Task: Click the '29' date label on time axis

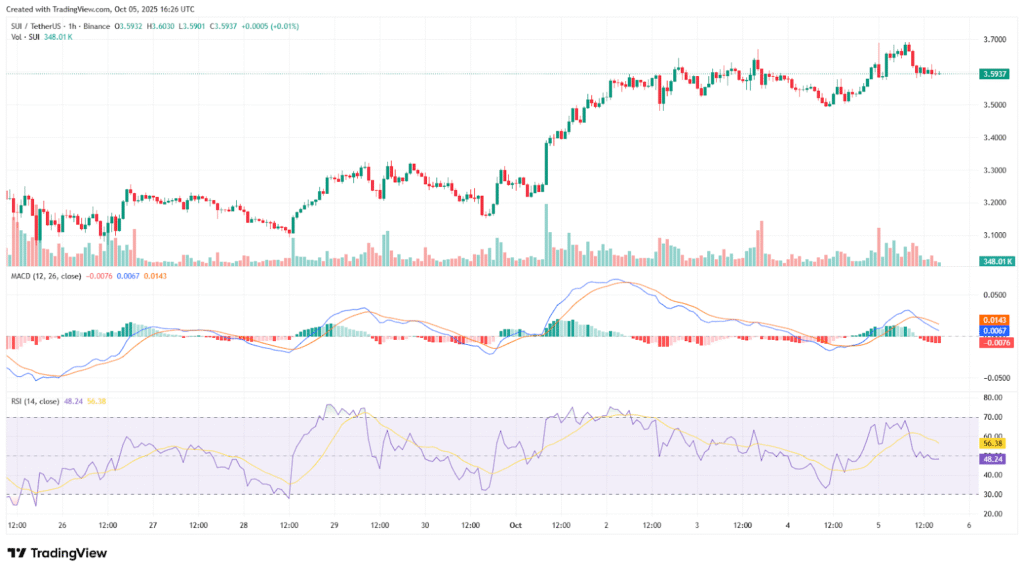Action: [x=335, y=524]
